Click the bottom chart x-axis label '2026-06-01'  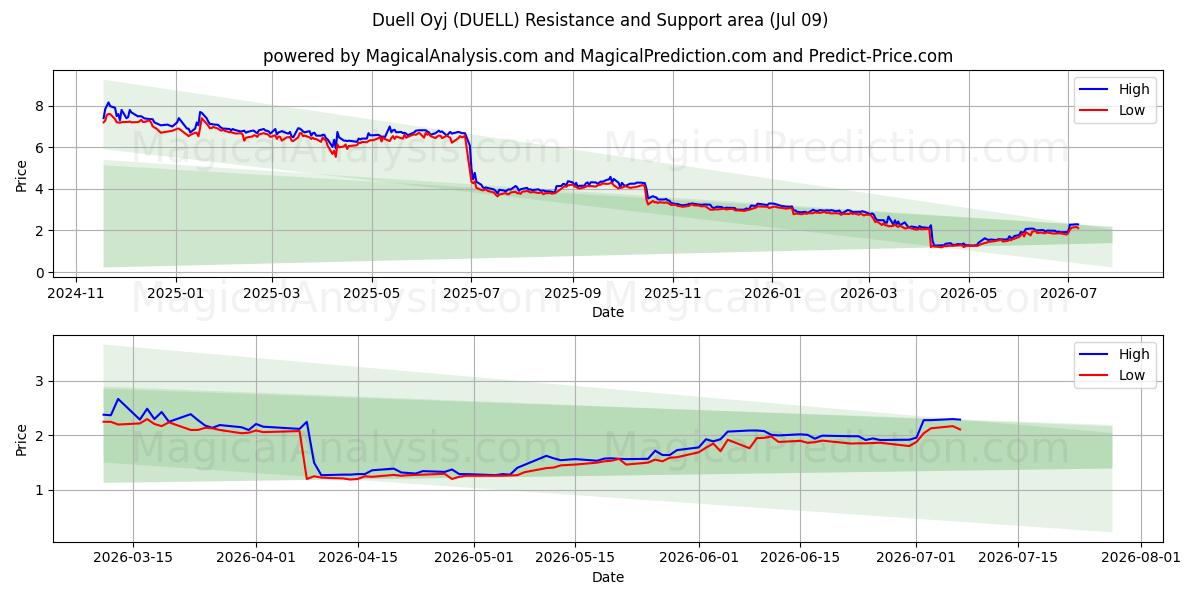pos(700,560)
